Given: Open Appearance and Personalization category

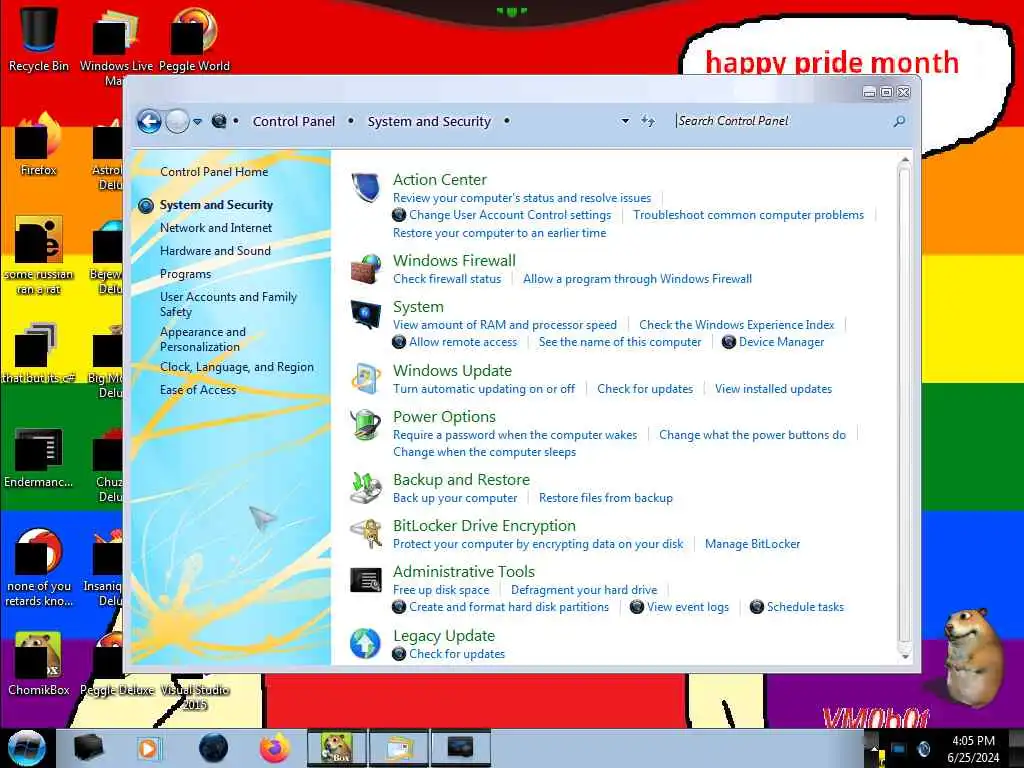Looking at the screenshot, I should coord(203,340).
